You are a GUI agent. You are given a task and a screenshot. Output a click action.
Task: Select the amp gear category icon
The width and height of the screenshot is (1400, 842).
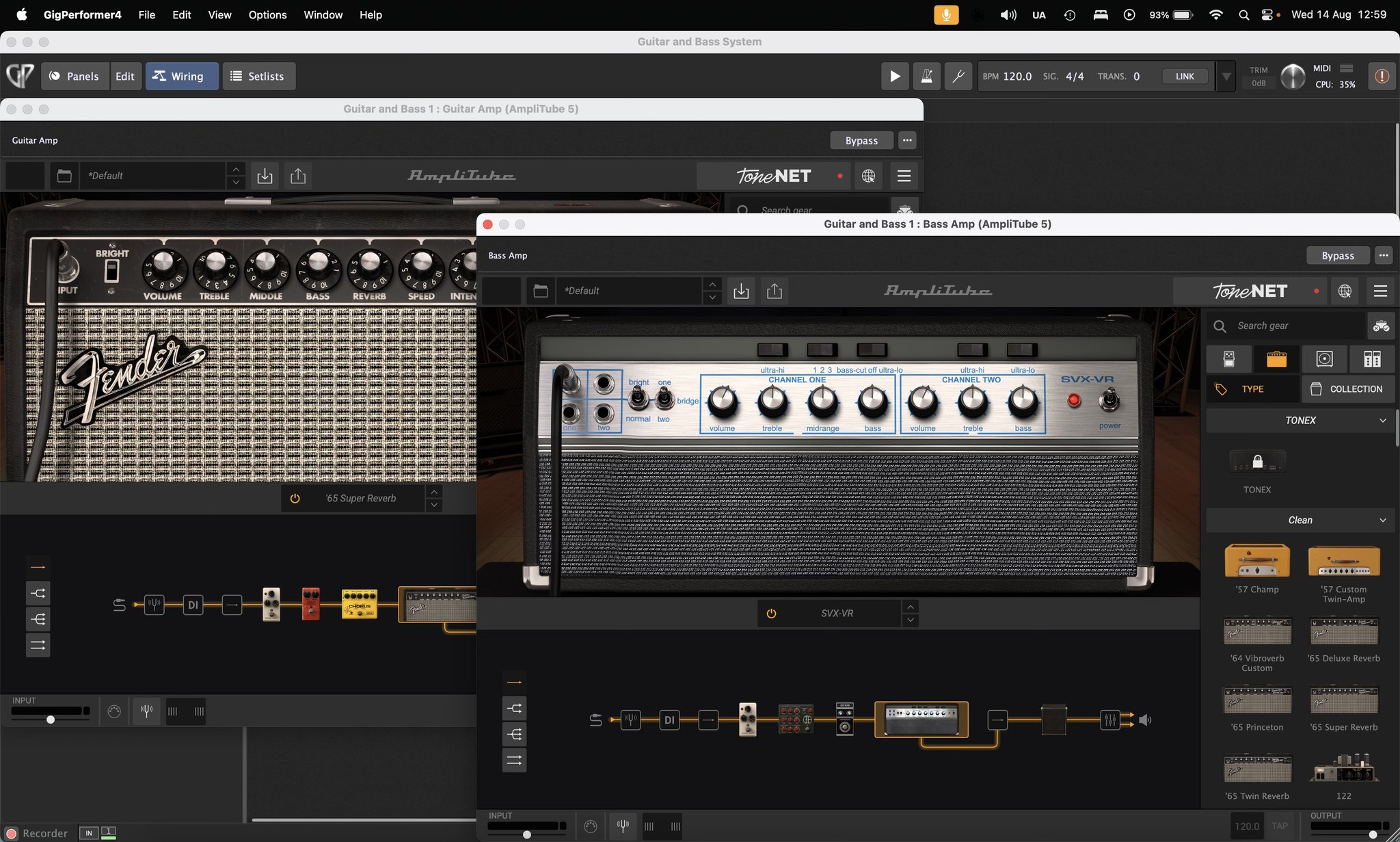click(1276, 358)
